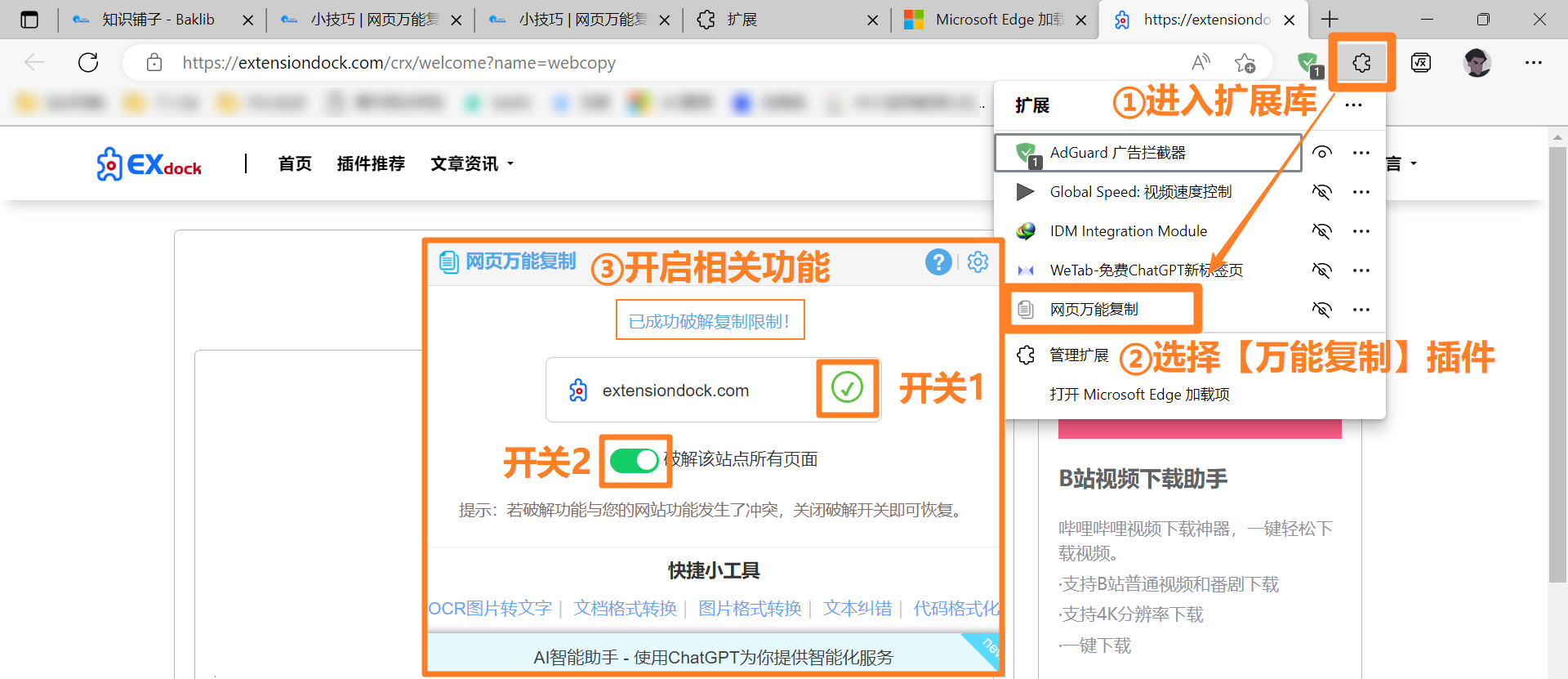The height and width of the screenshot is (679, 1568).
Task: Open 管理扩展 in the extensions panel
Action: tap(1078, 355)
